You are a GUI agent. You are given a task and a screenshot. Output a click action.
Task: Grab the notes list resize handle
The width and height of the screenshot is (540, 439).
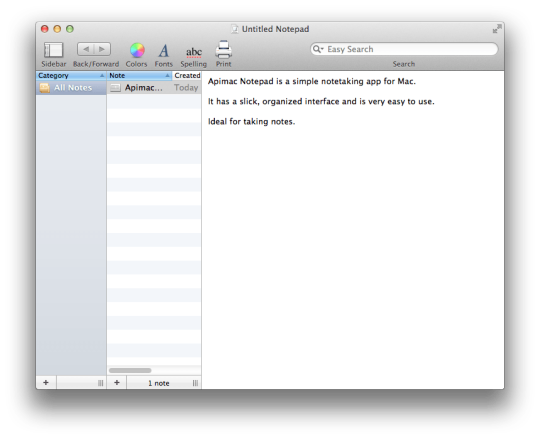[195, 383]
